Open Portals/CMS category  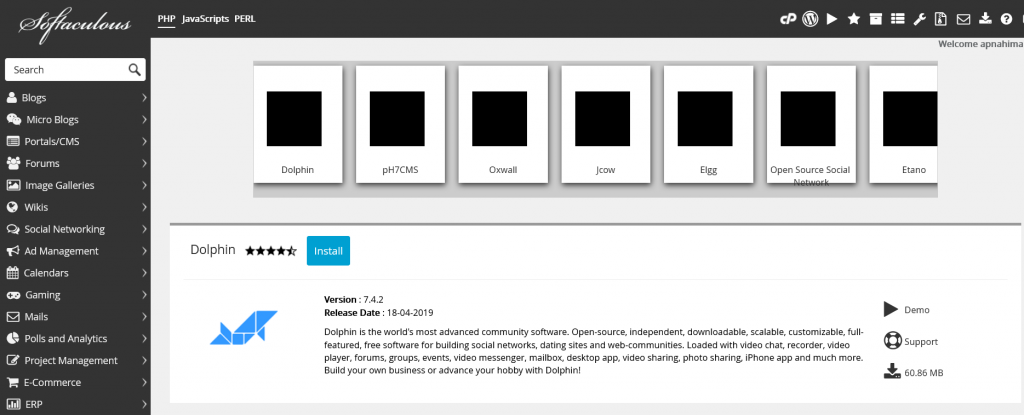[x=52, y=142]
